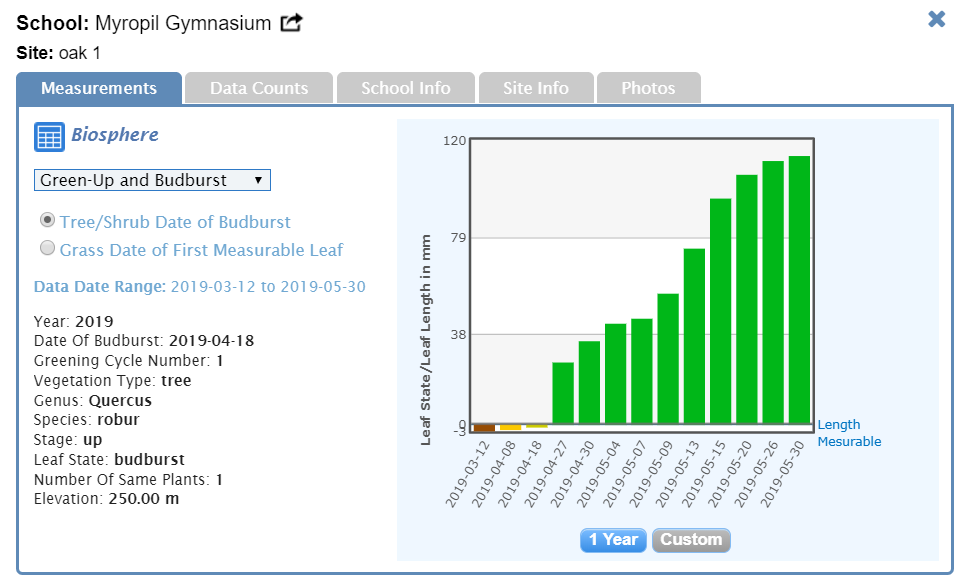
Task: Select the Measurements tab
Action: pyautogui.click(x=99, y=88)
